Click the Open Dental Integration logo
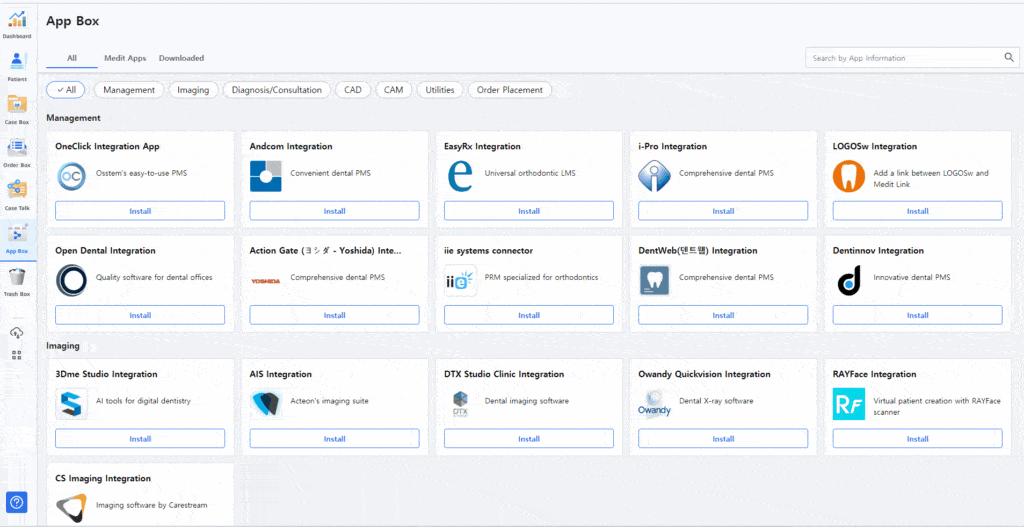Image resolution: width=1024 pixels, height=527 pixels. pos(71,281)
